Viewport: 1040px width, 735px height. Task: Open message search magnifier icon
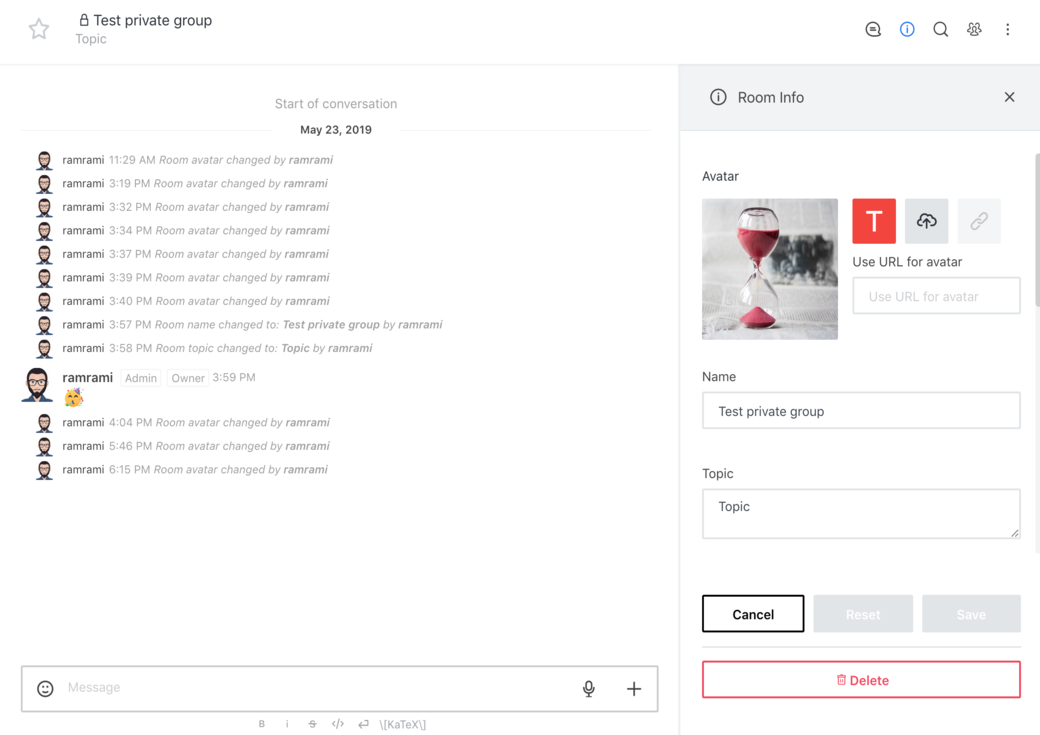pos(941,29)
